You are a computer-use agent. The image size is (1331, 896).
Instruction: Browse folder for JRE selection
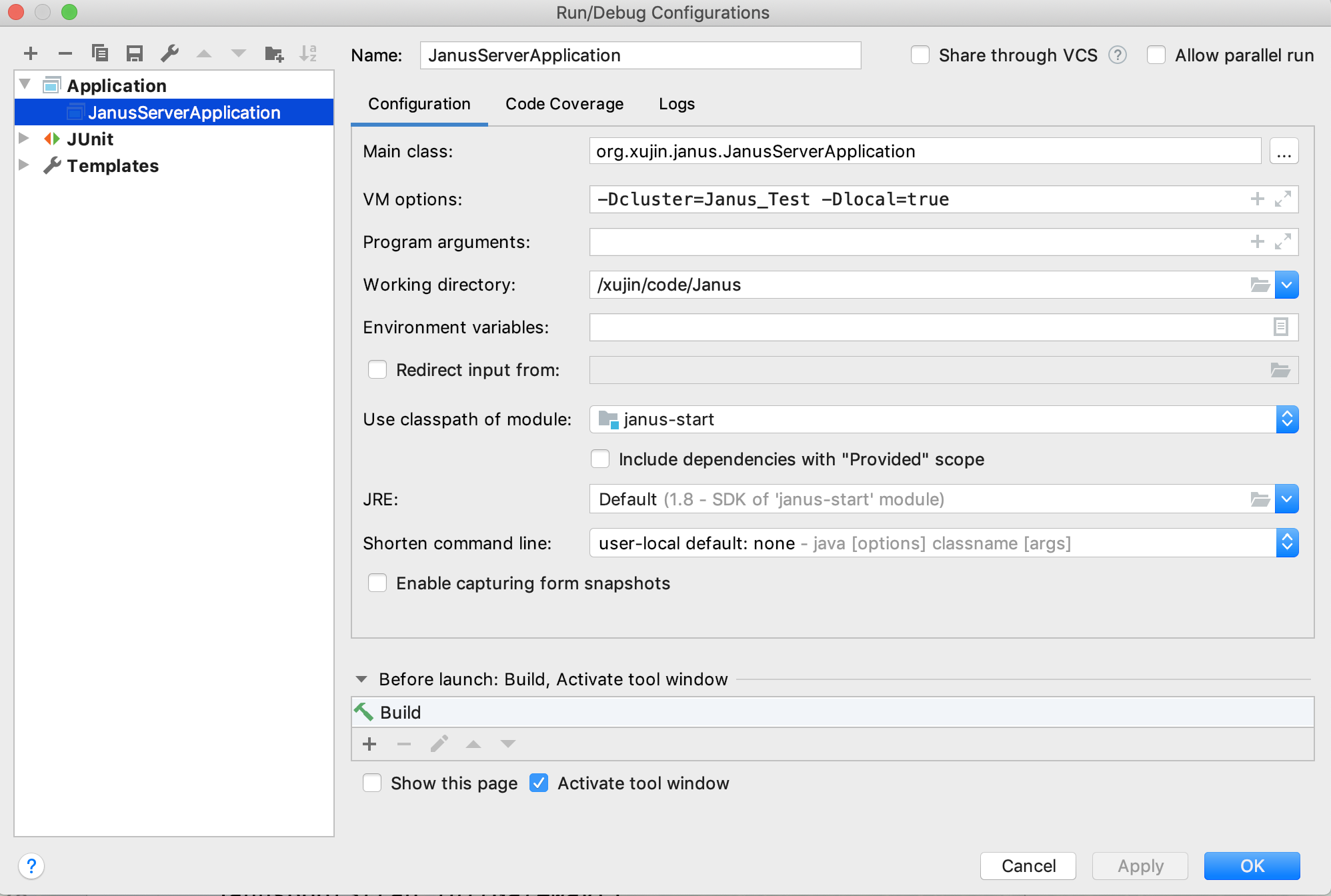point(1260,499)
